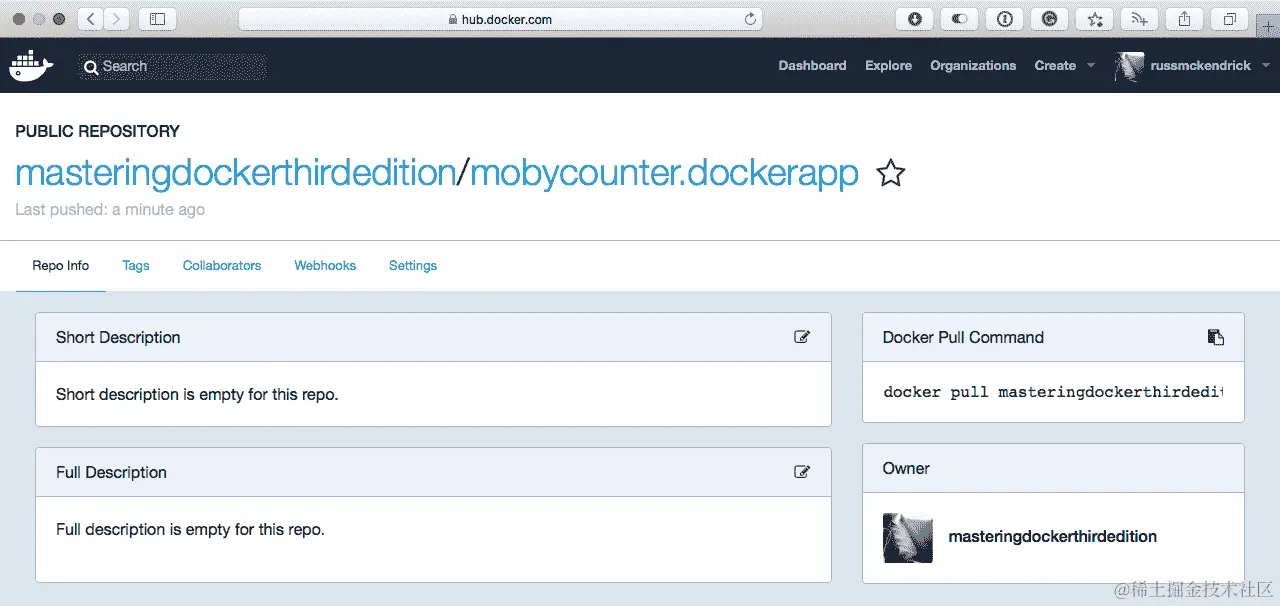Open the Safari share menu
1280x606 pixels.
coord(1184,19)
